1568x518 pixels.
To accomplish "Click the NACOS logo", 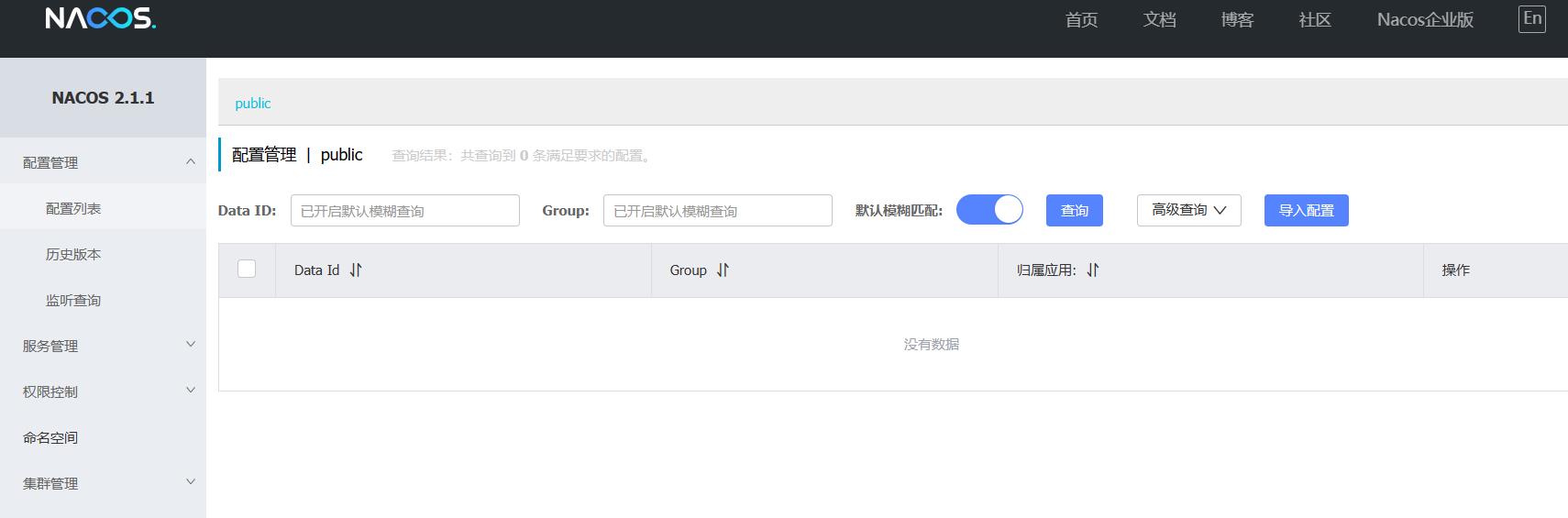I will (x=101, y=18).
